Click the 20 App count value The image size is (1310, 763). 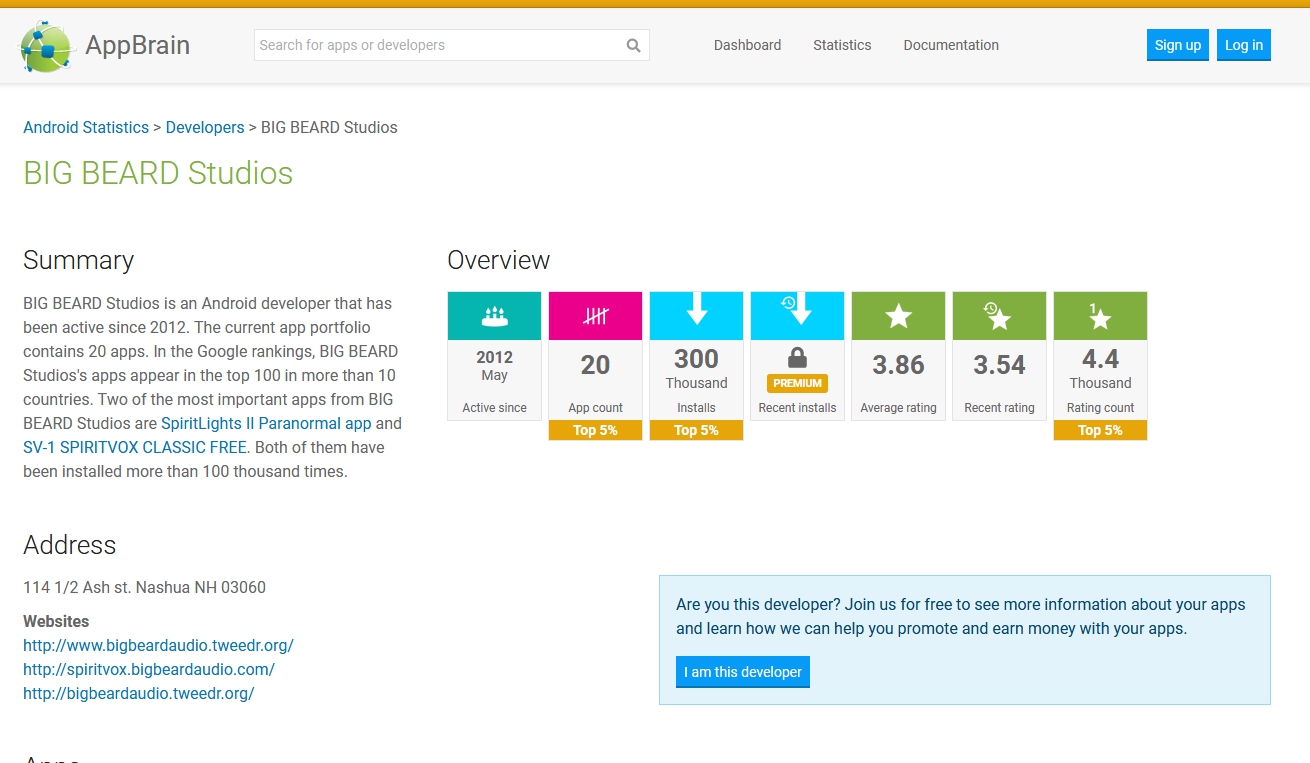tap(596, 365)
